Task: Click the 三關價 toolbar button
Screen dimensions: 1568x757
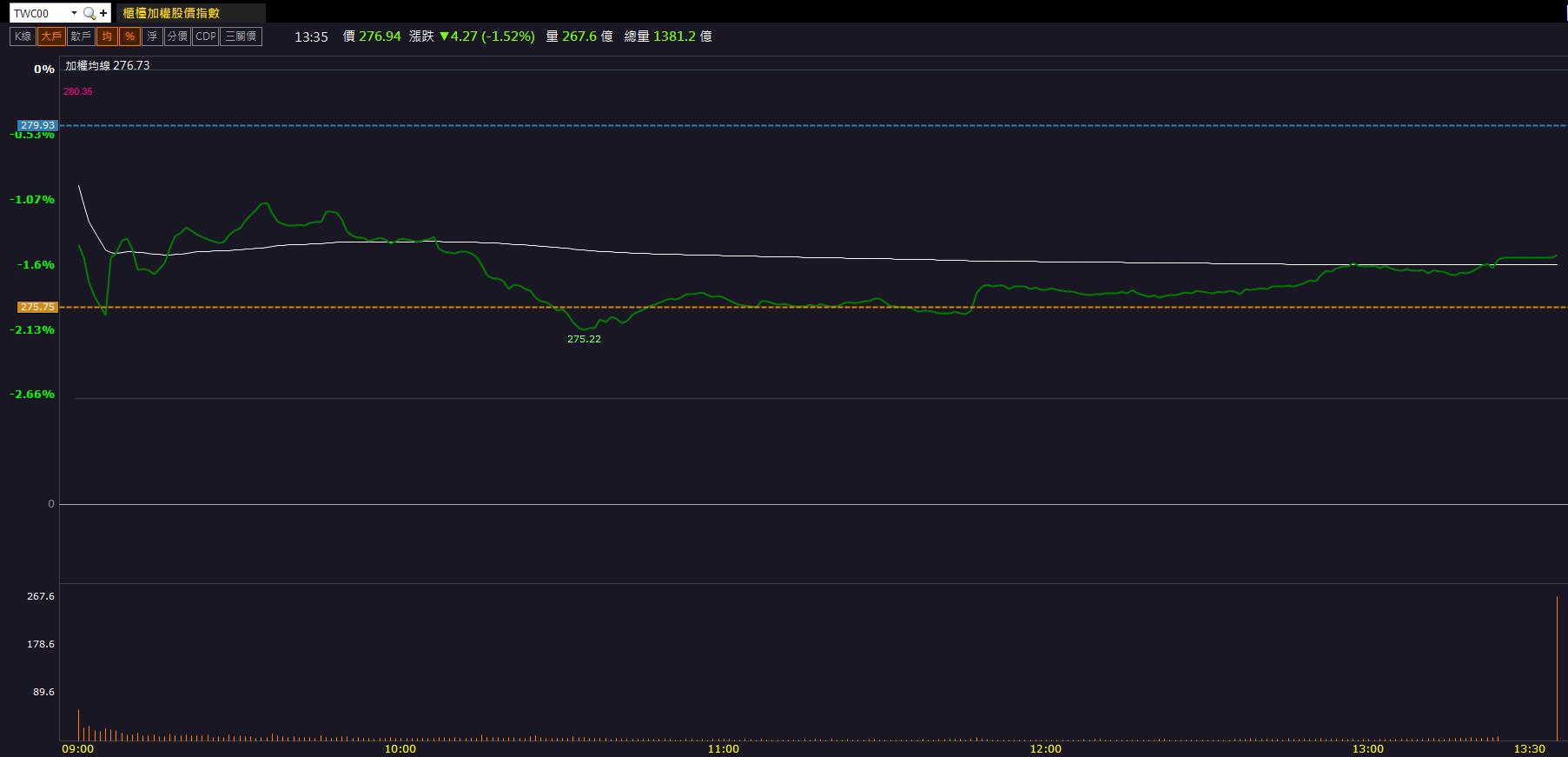Action: tap(241, 37)
